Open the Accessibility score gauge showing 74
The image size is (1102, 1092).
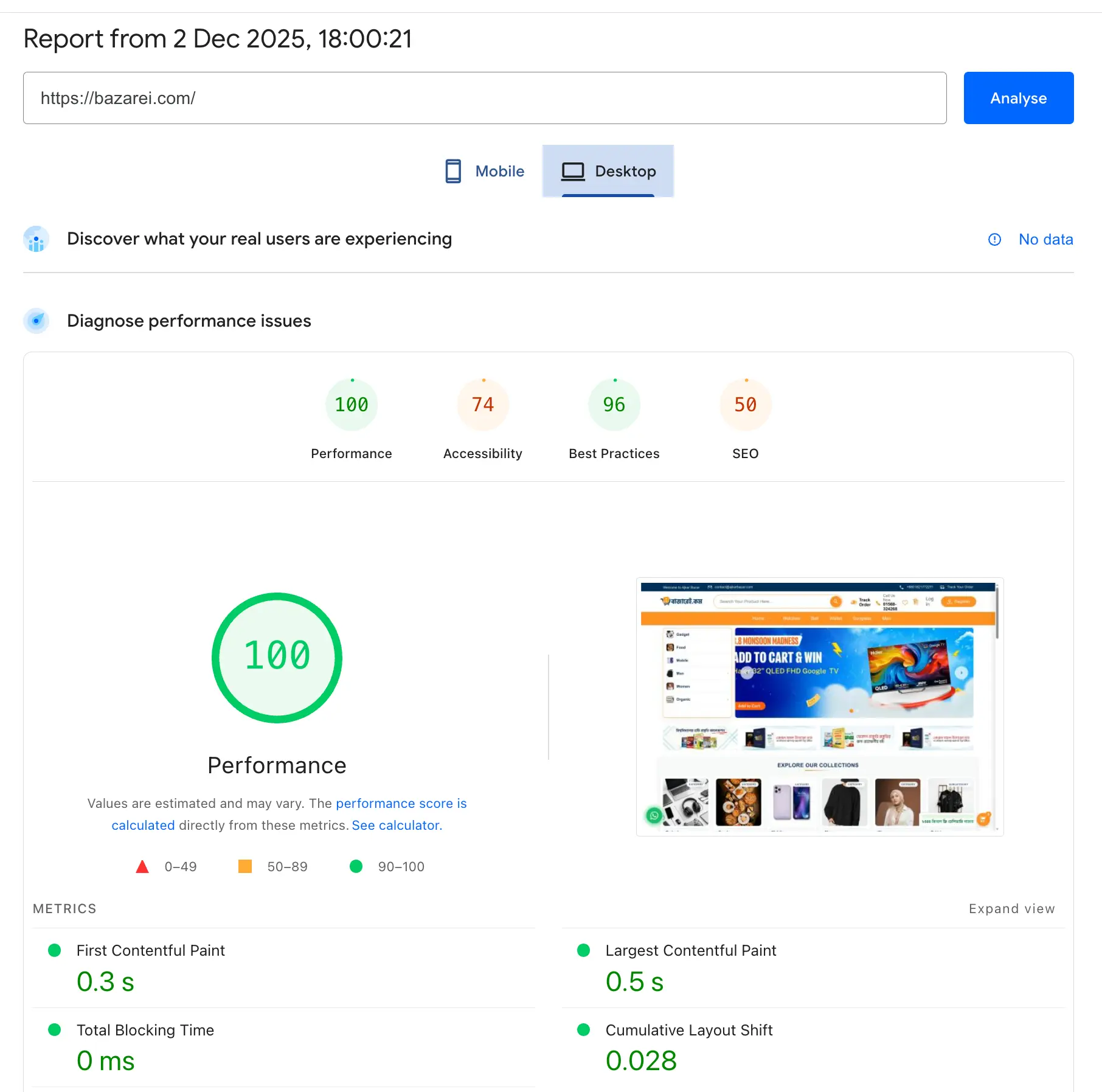point(482,404)
